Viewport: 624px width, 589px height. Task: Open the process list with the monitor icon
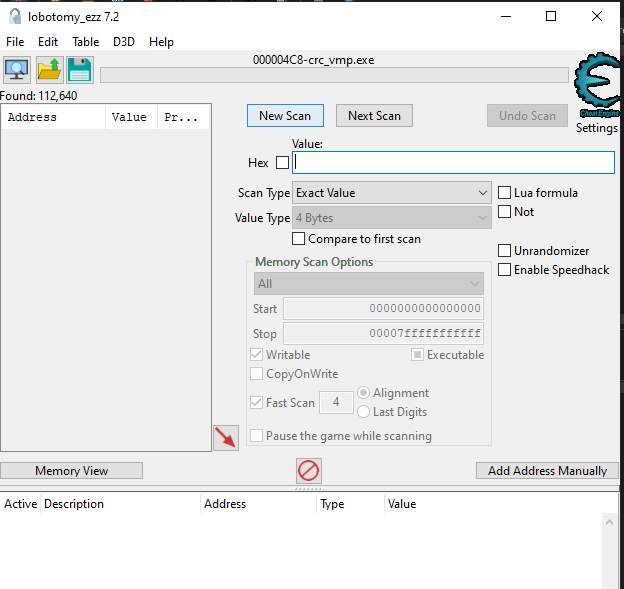point(17,70)
